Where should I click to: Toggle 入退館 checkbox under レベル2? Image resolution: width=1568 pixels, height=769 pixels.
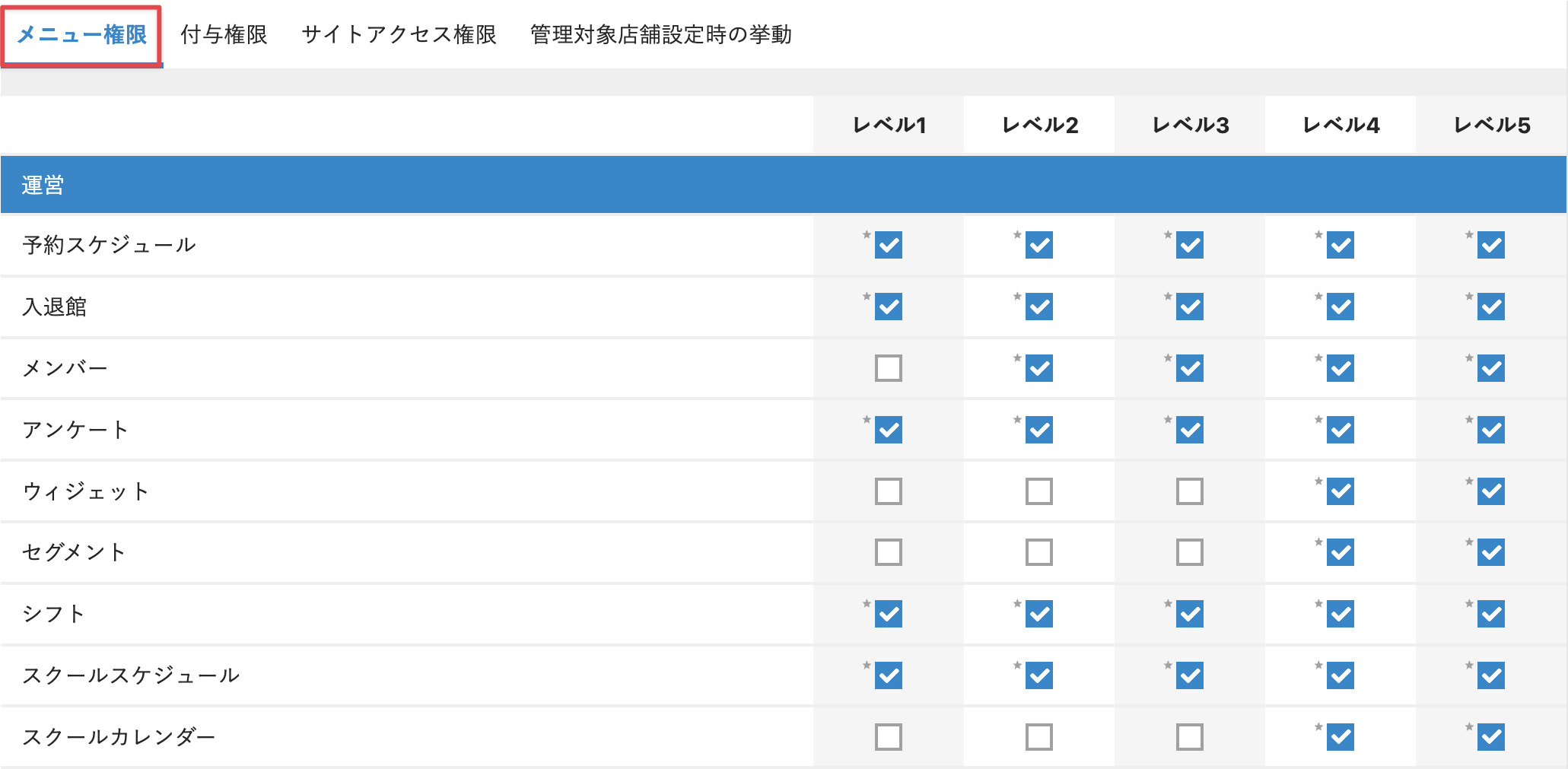tap(1038, 307)
